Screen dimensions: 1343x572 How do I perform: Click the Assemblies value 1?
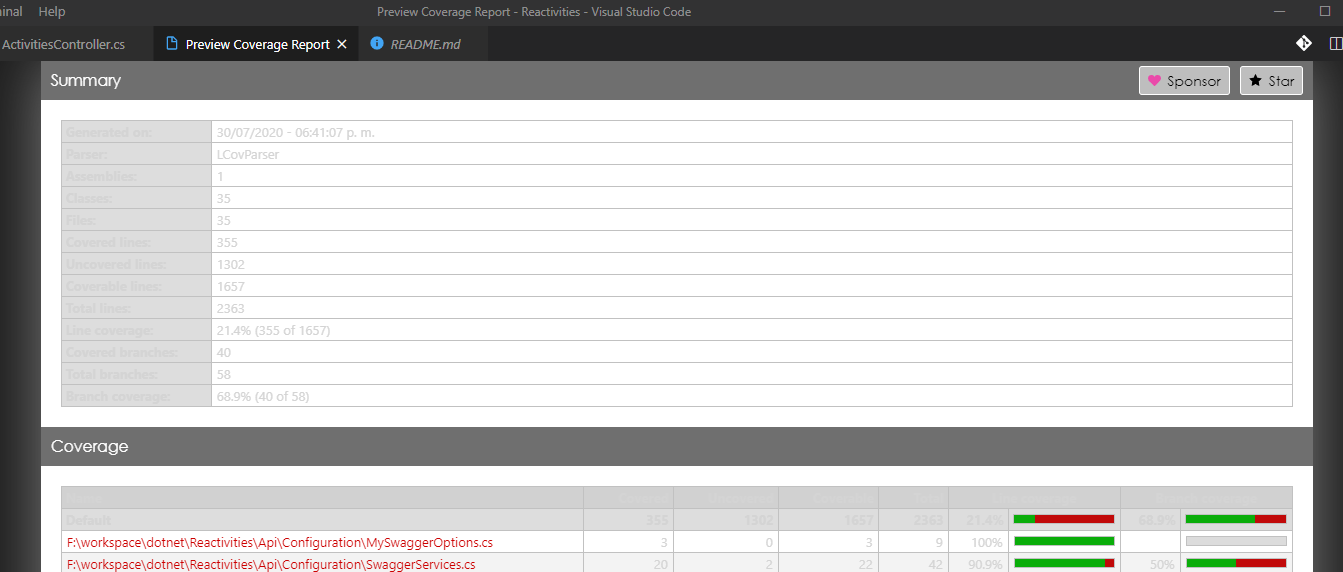[x=220, y=176]
